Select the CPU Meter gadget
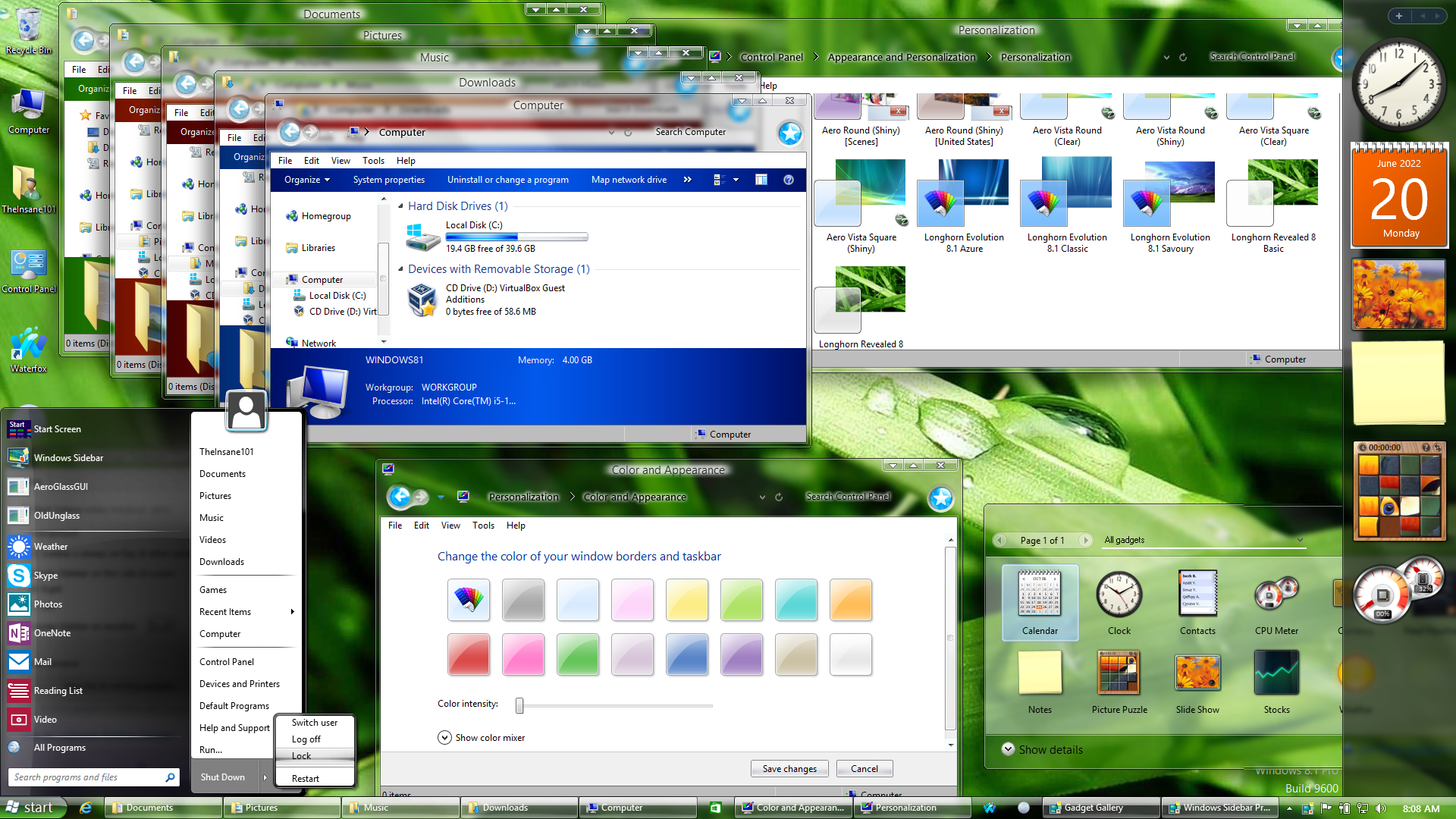 [x=1276, y=604]
